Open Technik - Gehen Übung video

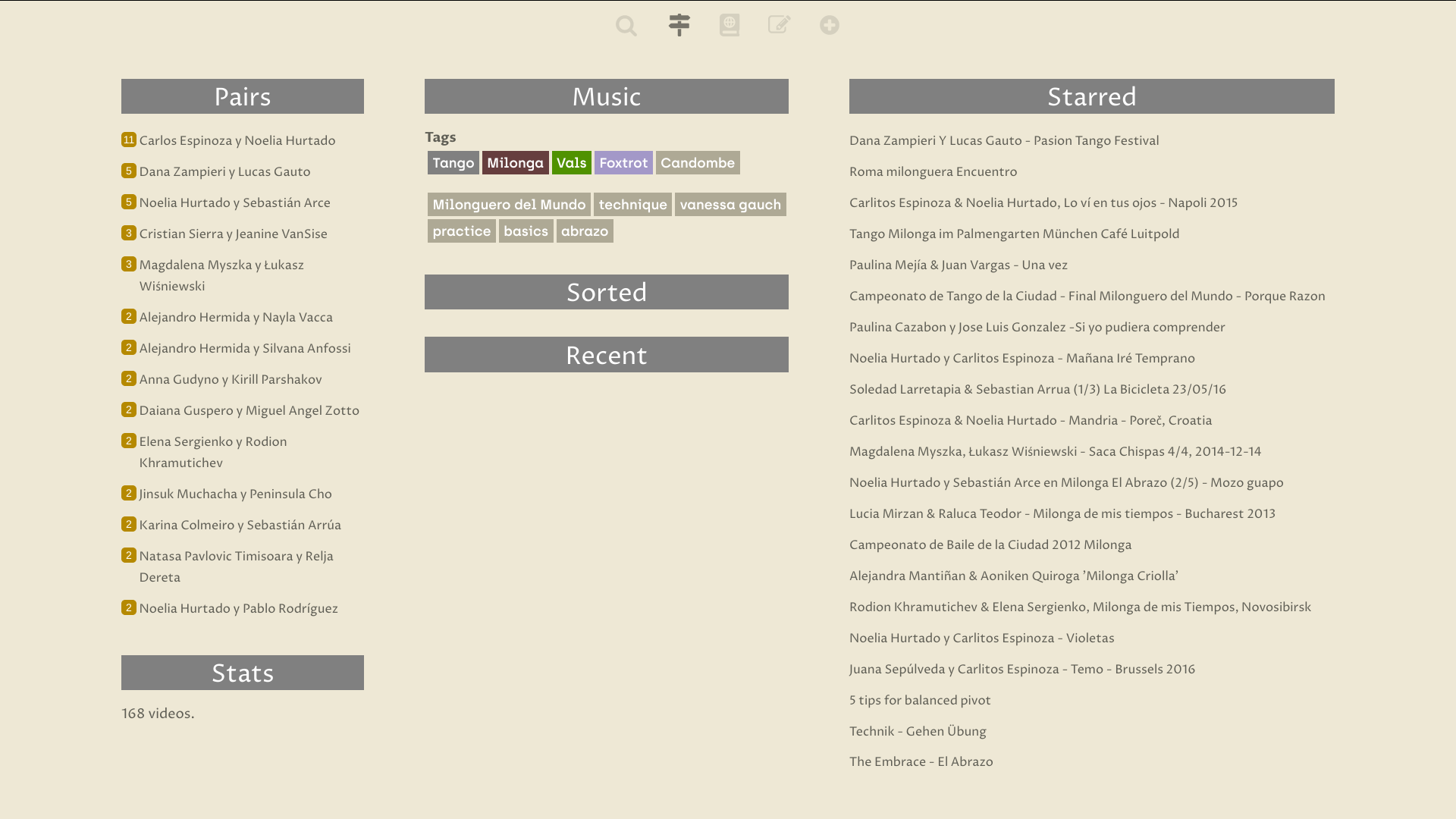918,732
